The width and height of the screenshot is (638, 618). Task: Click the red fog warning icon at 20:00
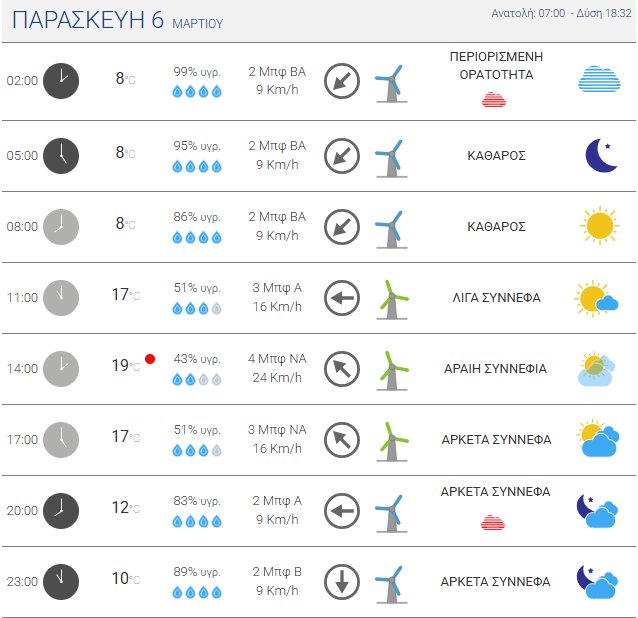(x=493, y=522)
